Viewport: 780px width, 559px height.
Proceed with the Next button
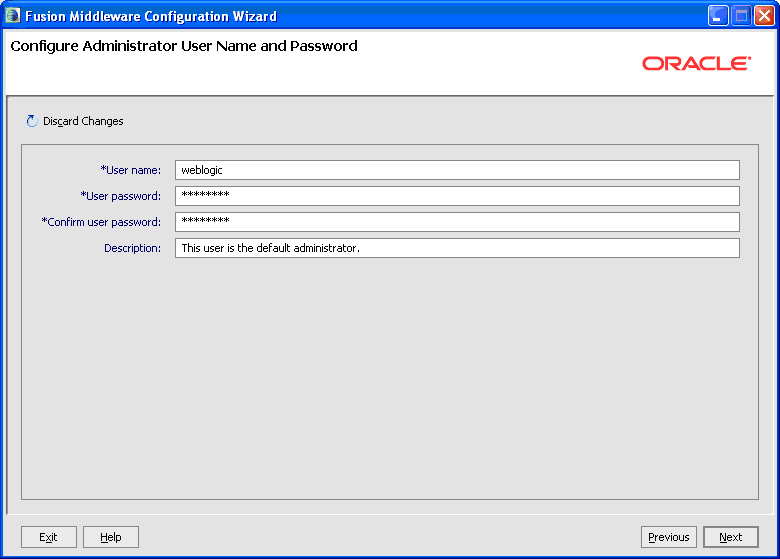click(731, 537)
